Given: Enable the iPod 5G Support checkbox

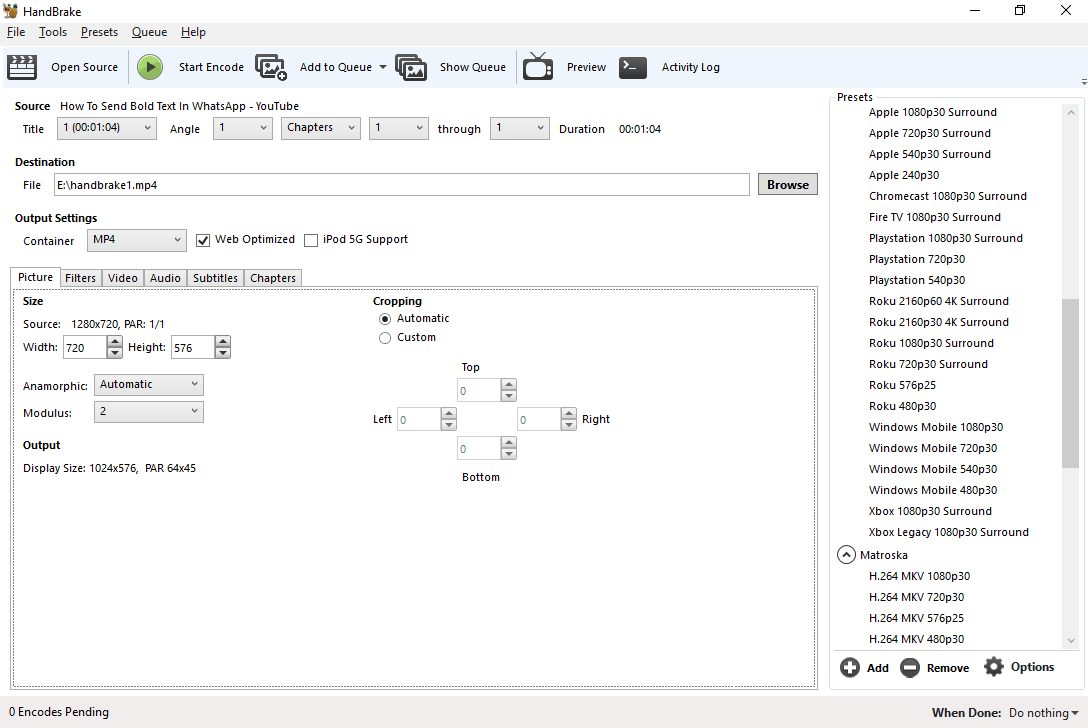Looking at the screenshot, I should click(311, 240).
